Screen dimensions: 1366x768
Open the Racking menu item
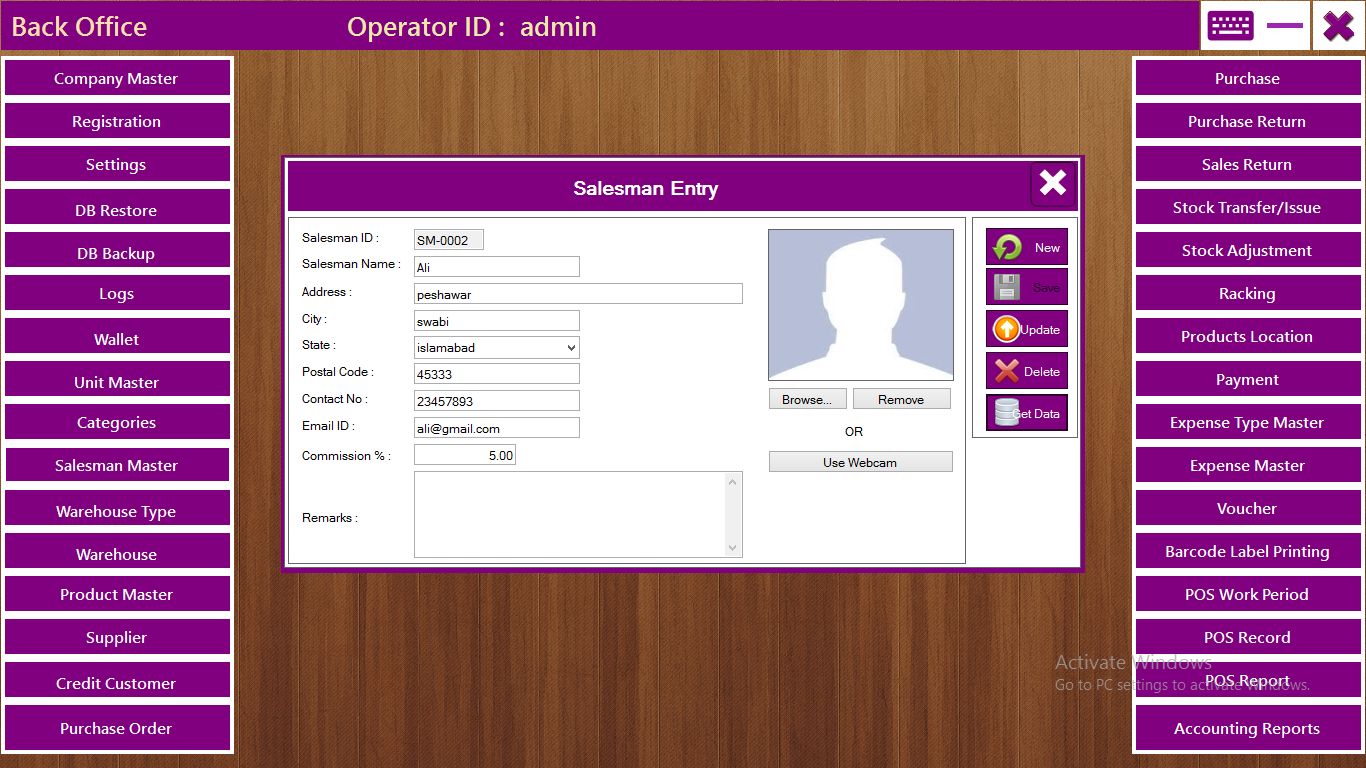tap(1247, 293)
